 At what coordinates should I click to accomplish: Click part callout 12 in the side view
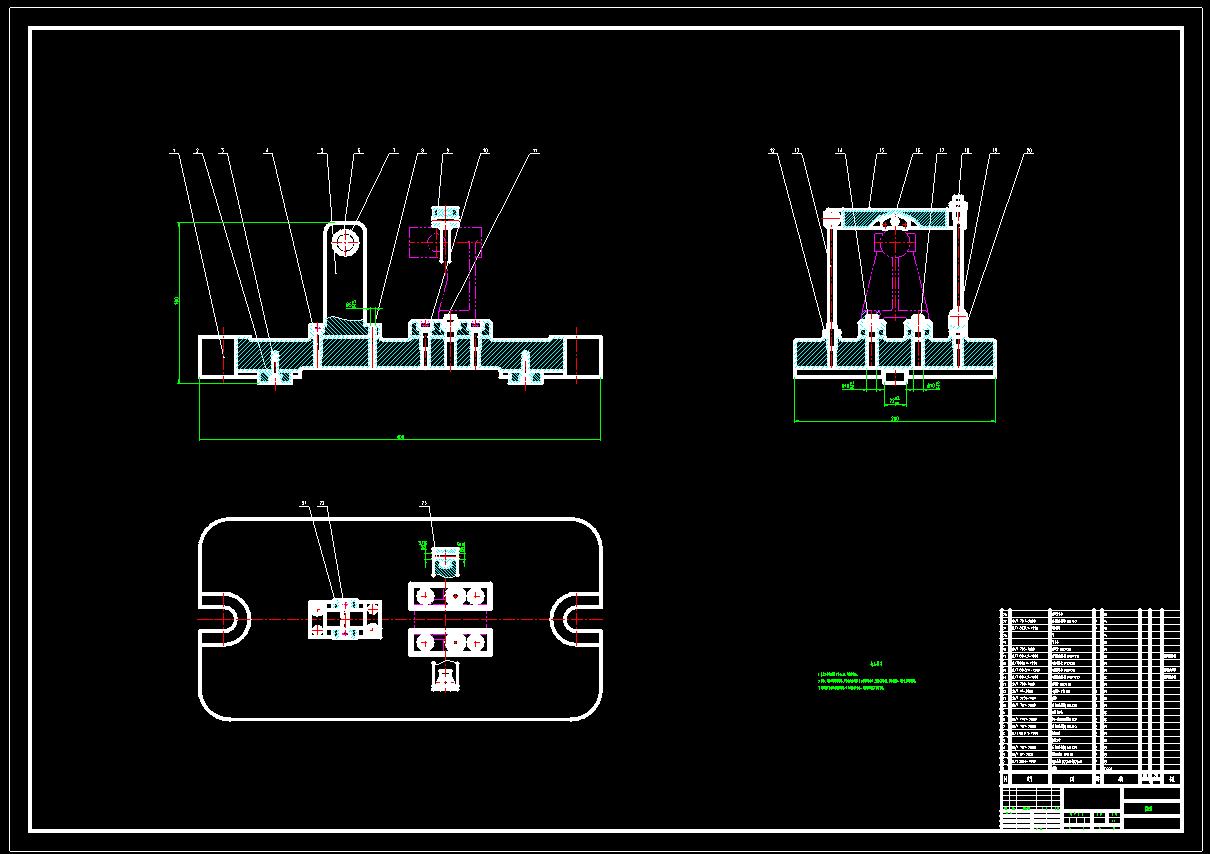(x=772, y=151)
